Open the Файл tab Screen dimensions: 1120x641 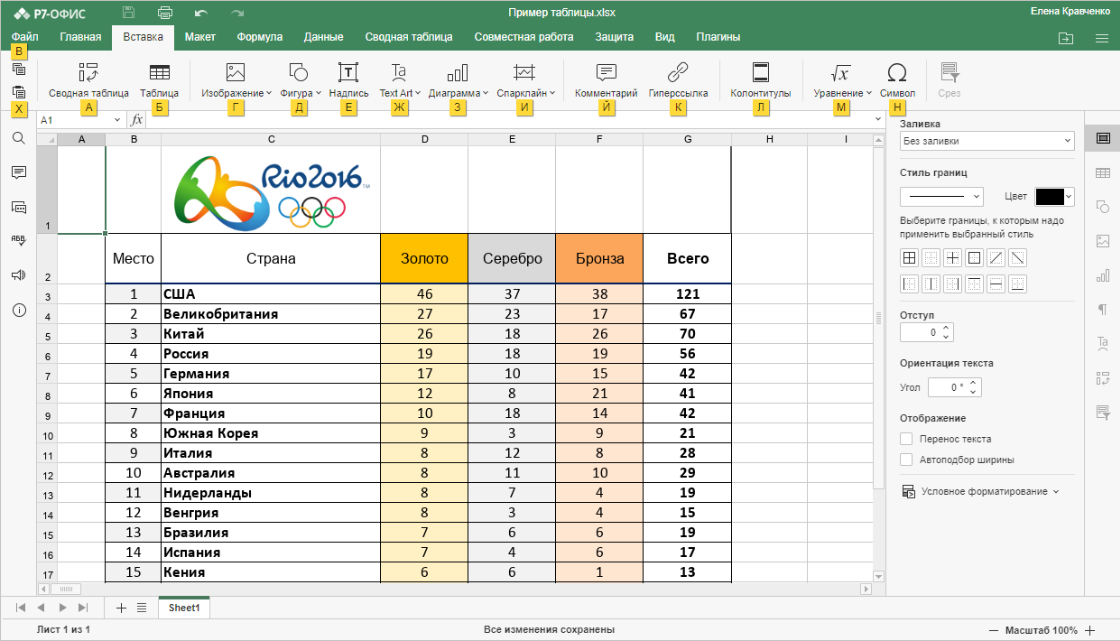click(25, 37)
